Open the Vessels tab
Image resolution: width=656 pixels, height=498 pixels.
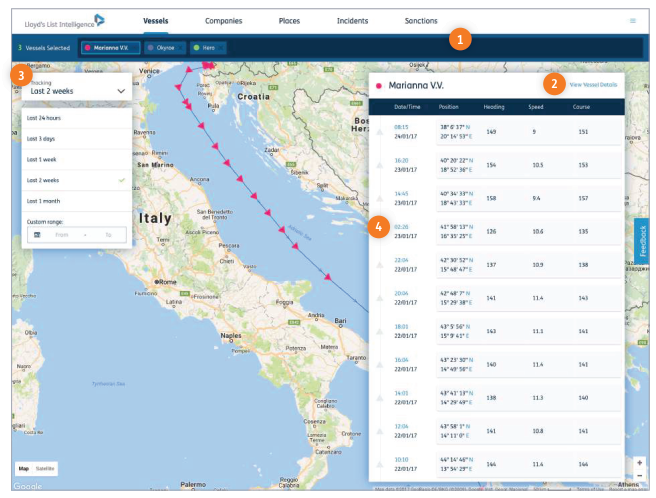[x=156, y=21]
